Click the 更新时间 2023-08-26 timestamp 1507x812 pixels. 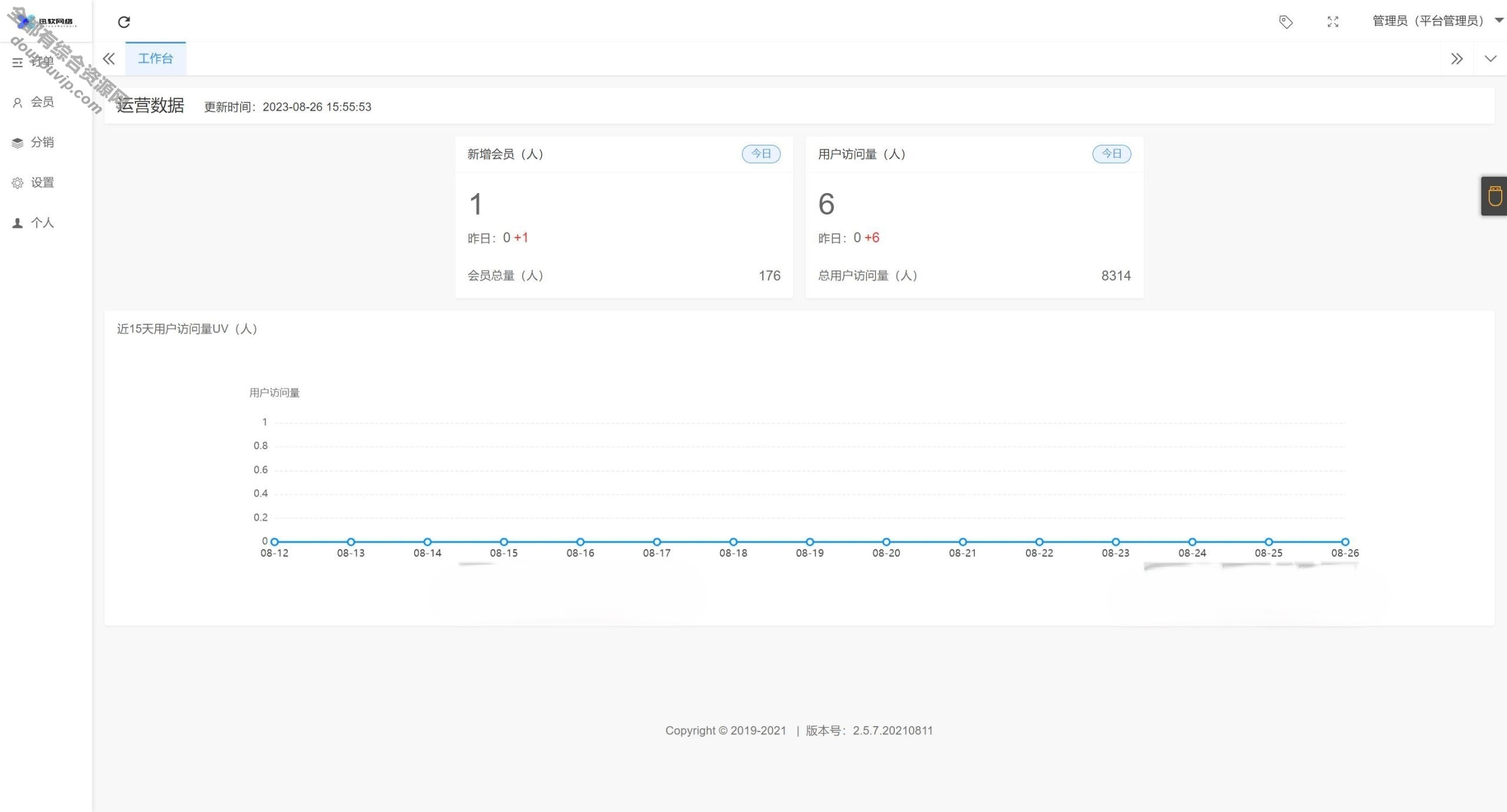pos(287,107)
